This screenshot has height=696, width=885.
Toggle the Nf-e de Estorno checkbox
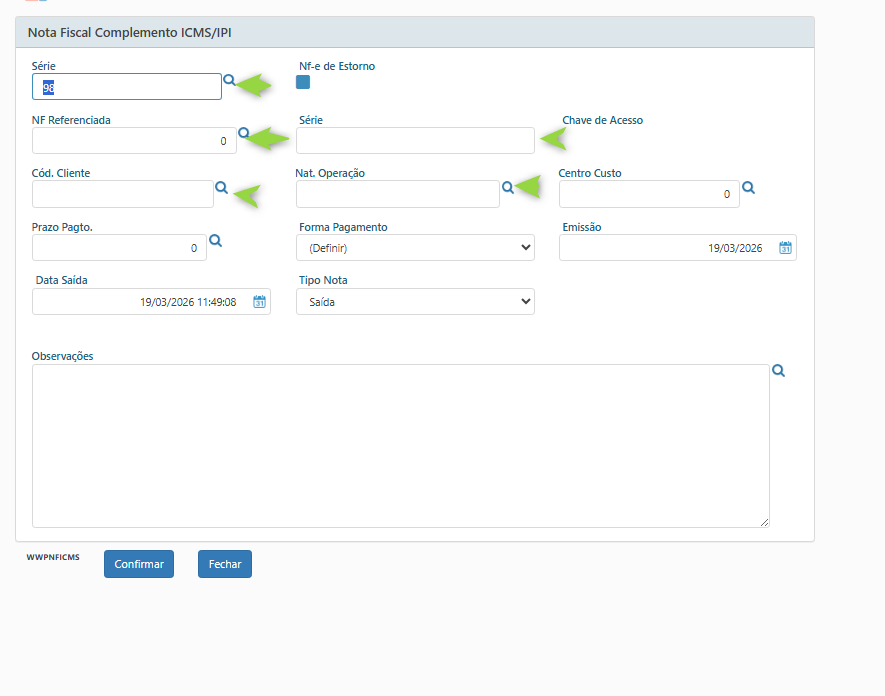click(x=303, y=83)
